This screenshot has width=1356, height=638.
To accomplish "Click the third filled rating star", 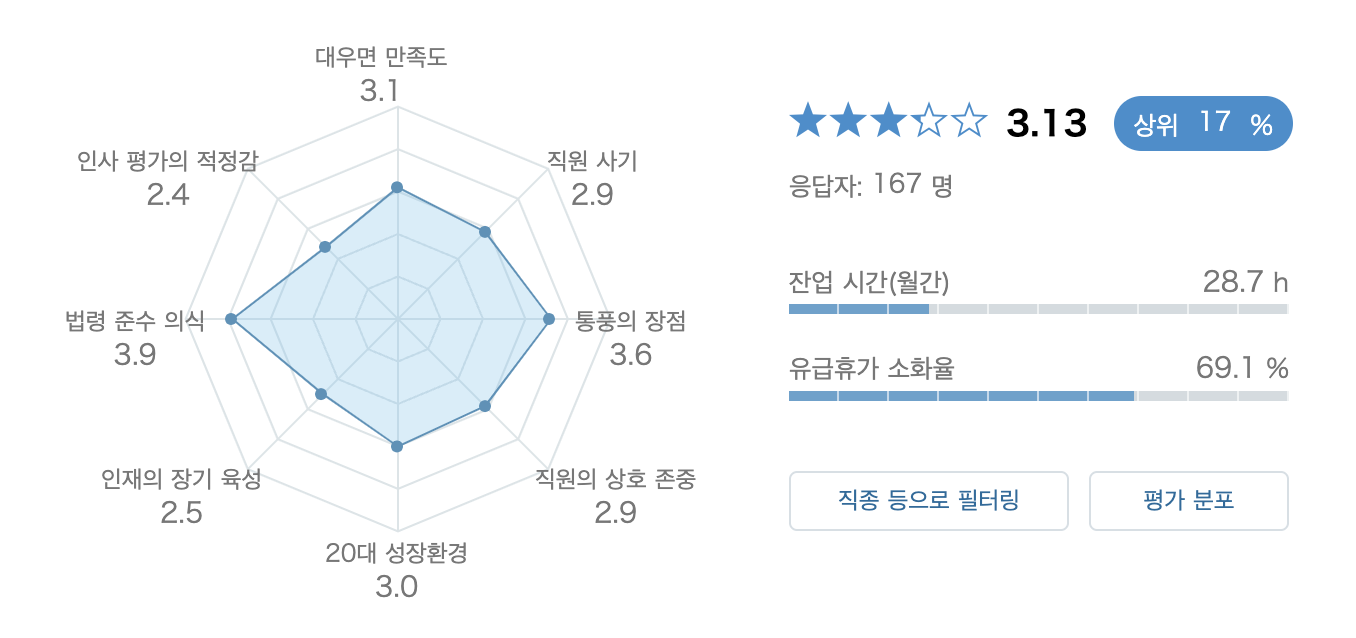I will point(887,123).
